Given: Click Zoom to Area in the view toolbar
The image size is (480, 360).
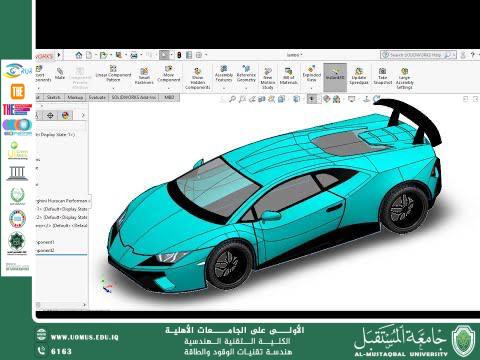Looking at the screenshot, I should tap(242, 99).
